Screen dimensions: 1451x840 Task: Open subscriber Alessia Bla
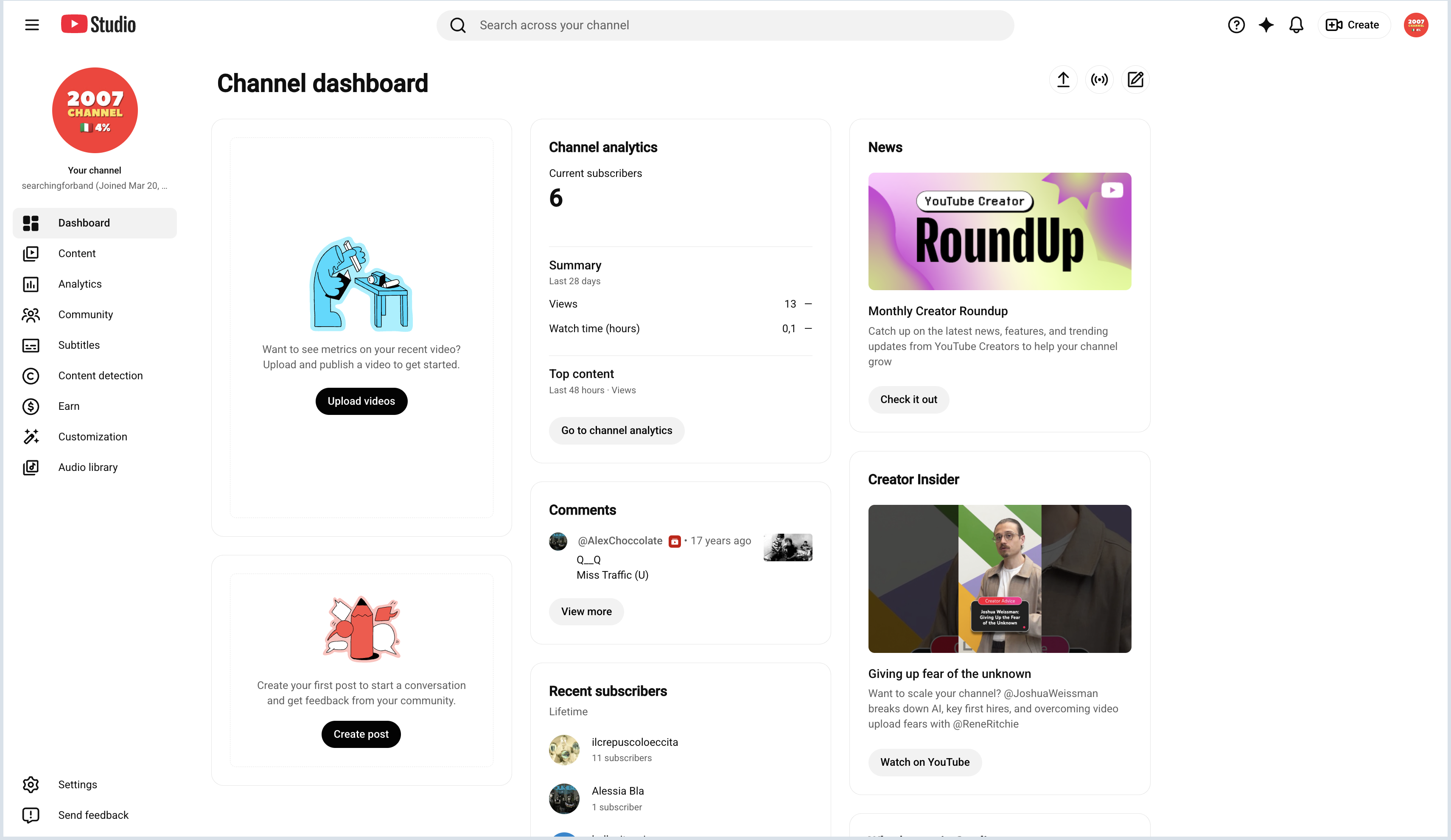(x=617, y=791)
